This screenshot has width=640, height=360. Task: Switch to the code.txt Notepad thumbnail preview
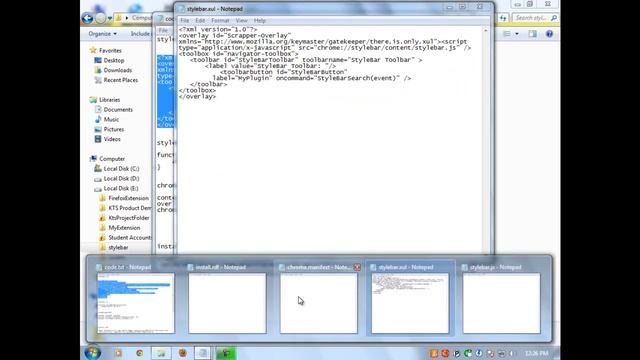136,303
